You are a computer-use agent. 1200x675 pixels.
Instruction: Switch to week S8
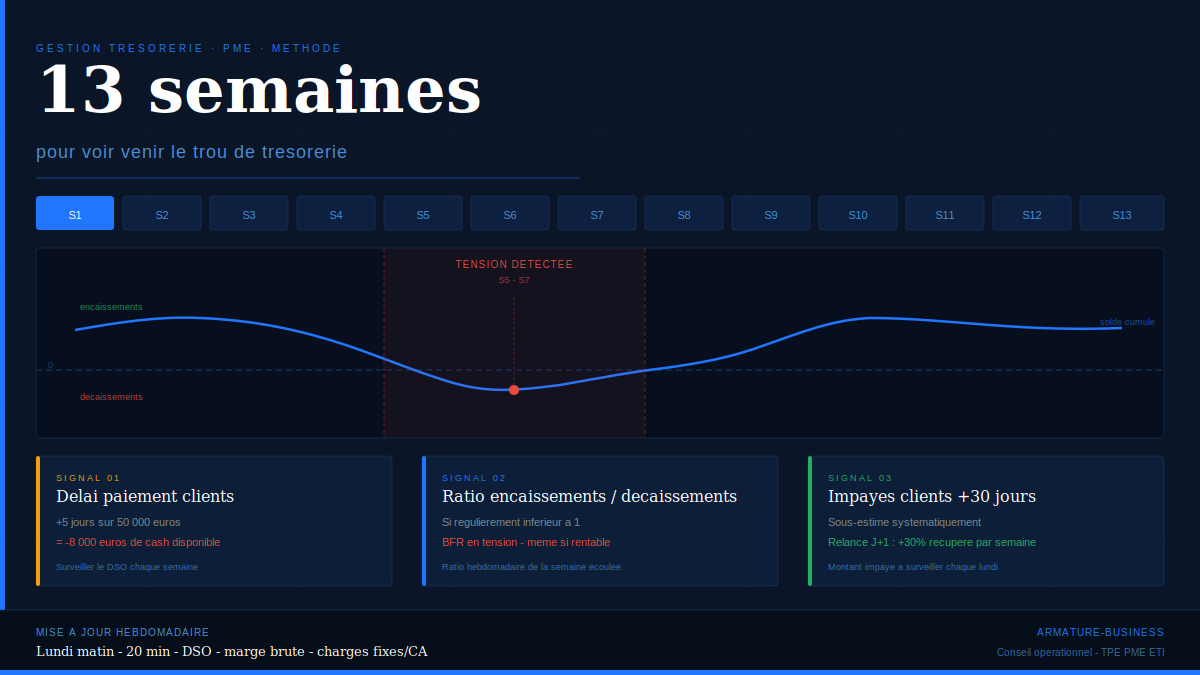coord(684,213)
